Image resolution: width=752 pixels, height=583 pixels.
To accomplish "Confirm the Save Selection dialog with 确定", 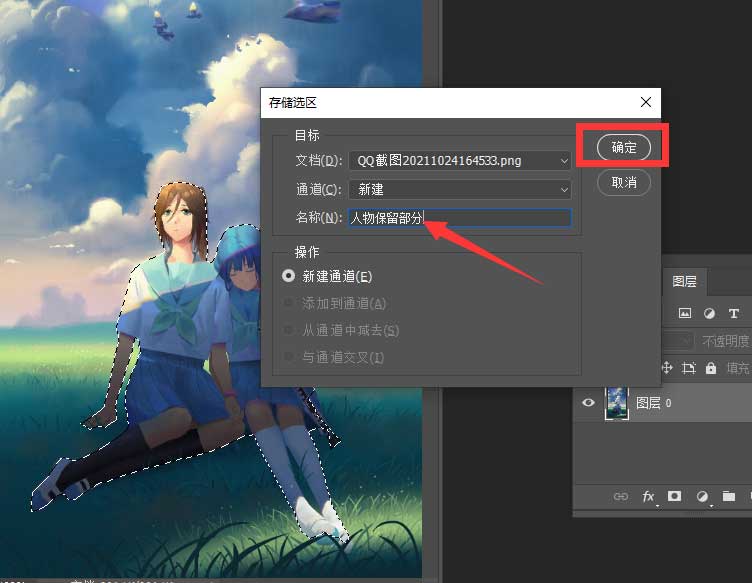I will (x=623, y=147).
